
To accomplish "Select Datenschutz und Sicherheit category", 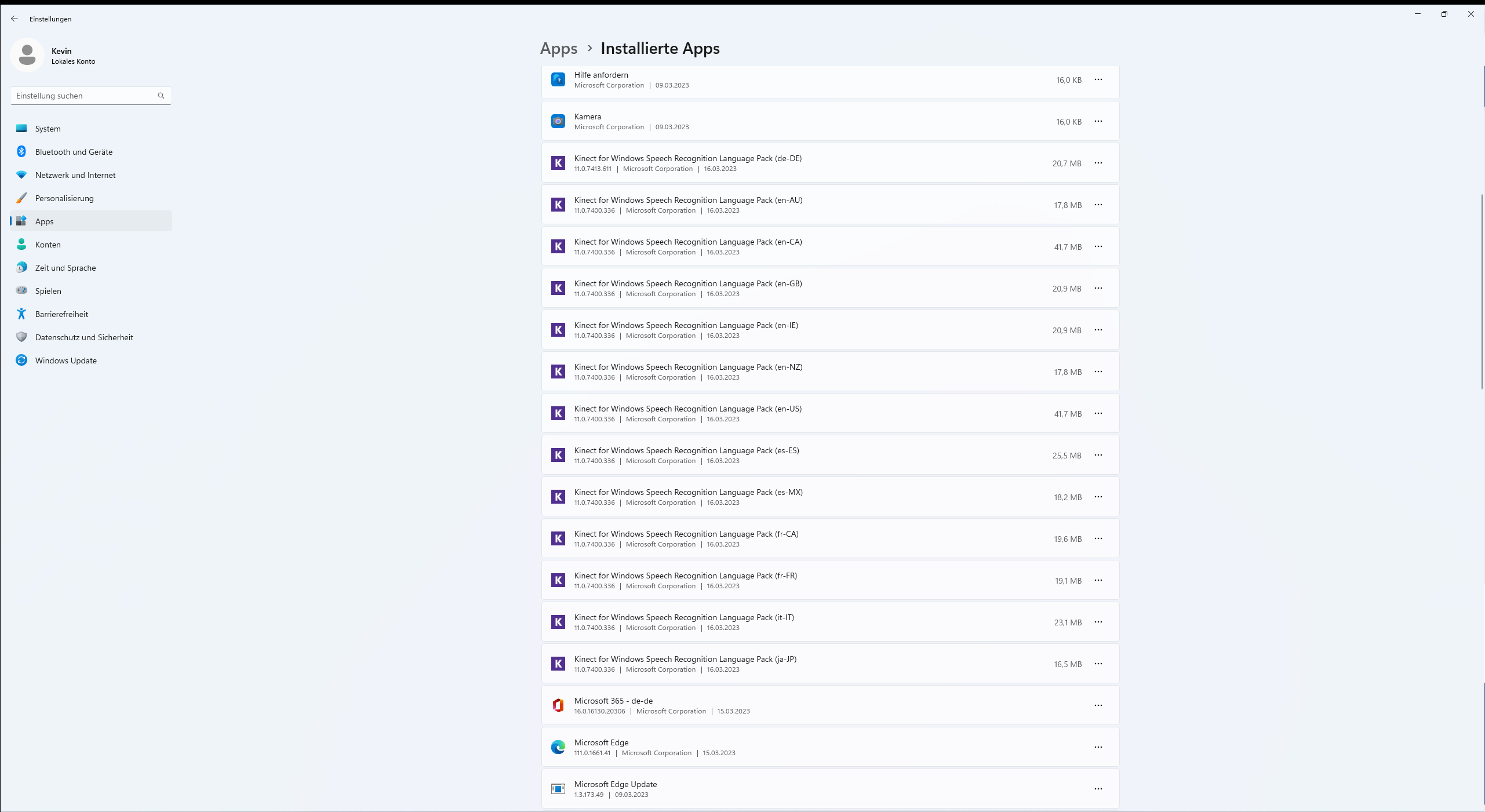I will tap(84, 337).
